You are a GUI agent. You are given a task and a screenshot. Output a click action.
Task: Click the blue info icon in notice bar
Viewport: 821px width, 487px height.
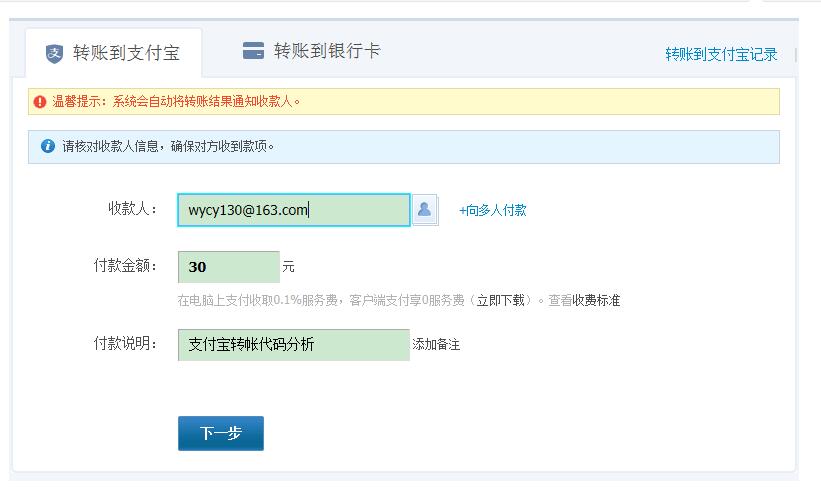pyautogui.click(x=48, y=146)
